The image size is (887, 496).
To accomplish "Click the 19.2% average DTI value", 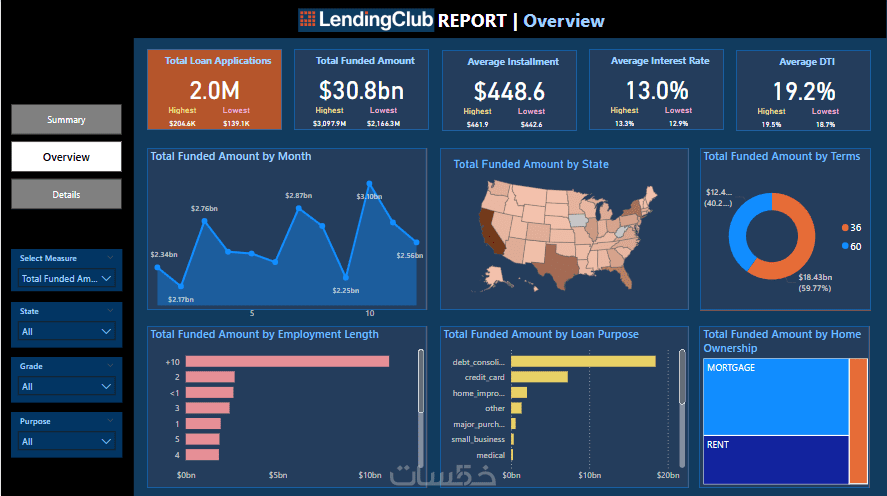I will coord(804,92).
